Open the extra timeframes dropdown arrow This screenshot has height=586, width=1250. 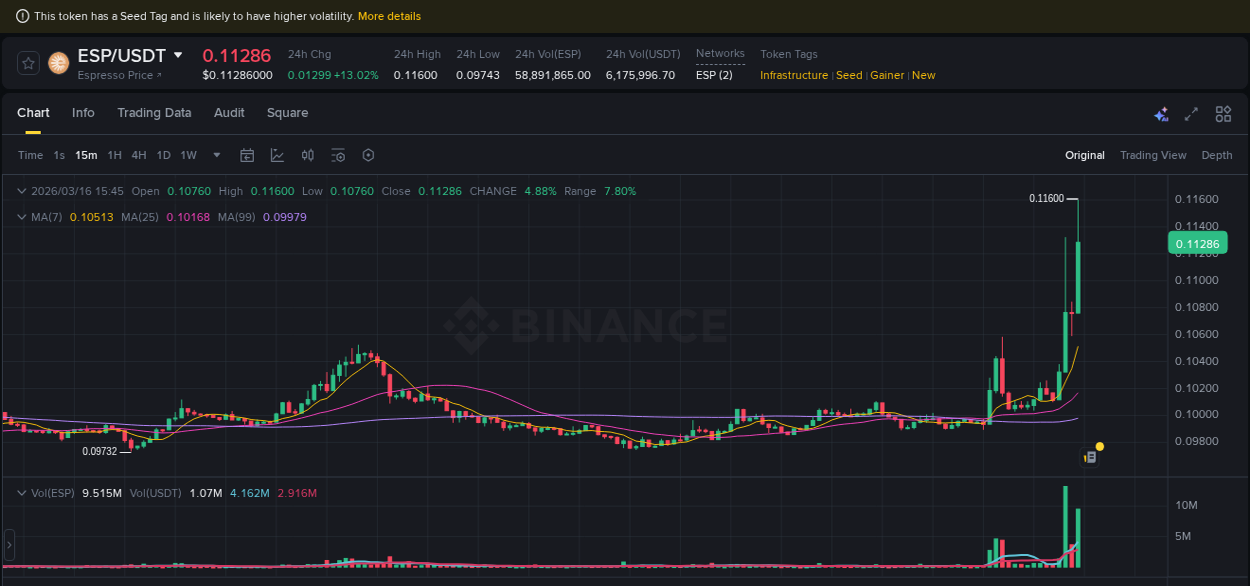[x=216, y=155]
